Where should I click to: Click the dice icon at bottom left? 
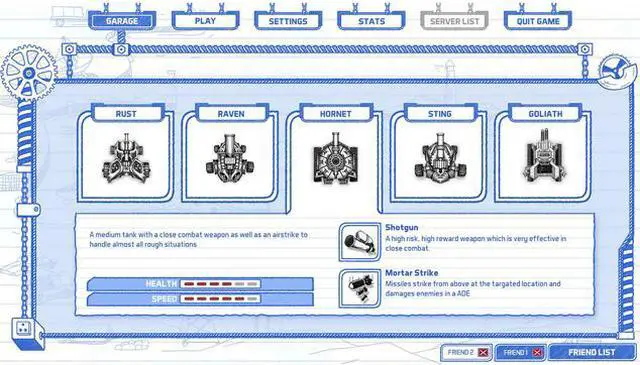pyautogui.click(x=24, y=327)
